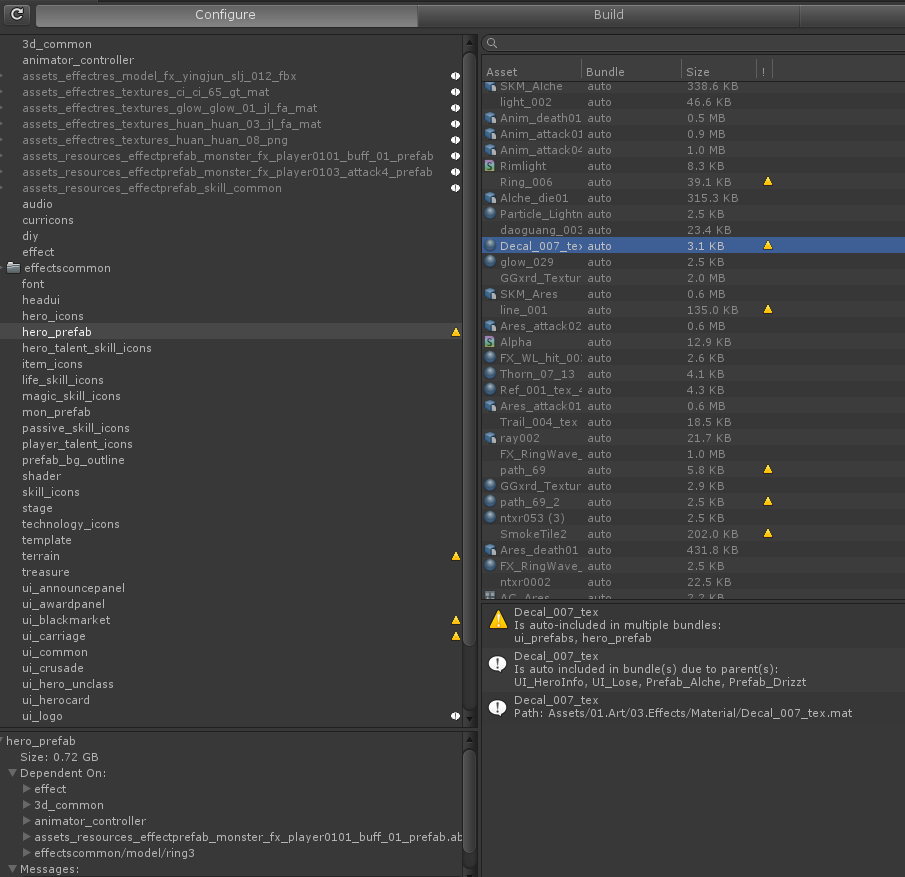Sort by the Asset column header
The image size is (905, 877).
click(531, 72)
